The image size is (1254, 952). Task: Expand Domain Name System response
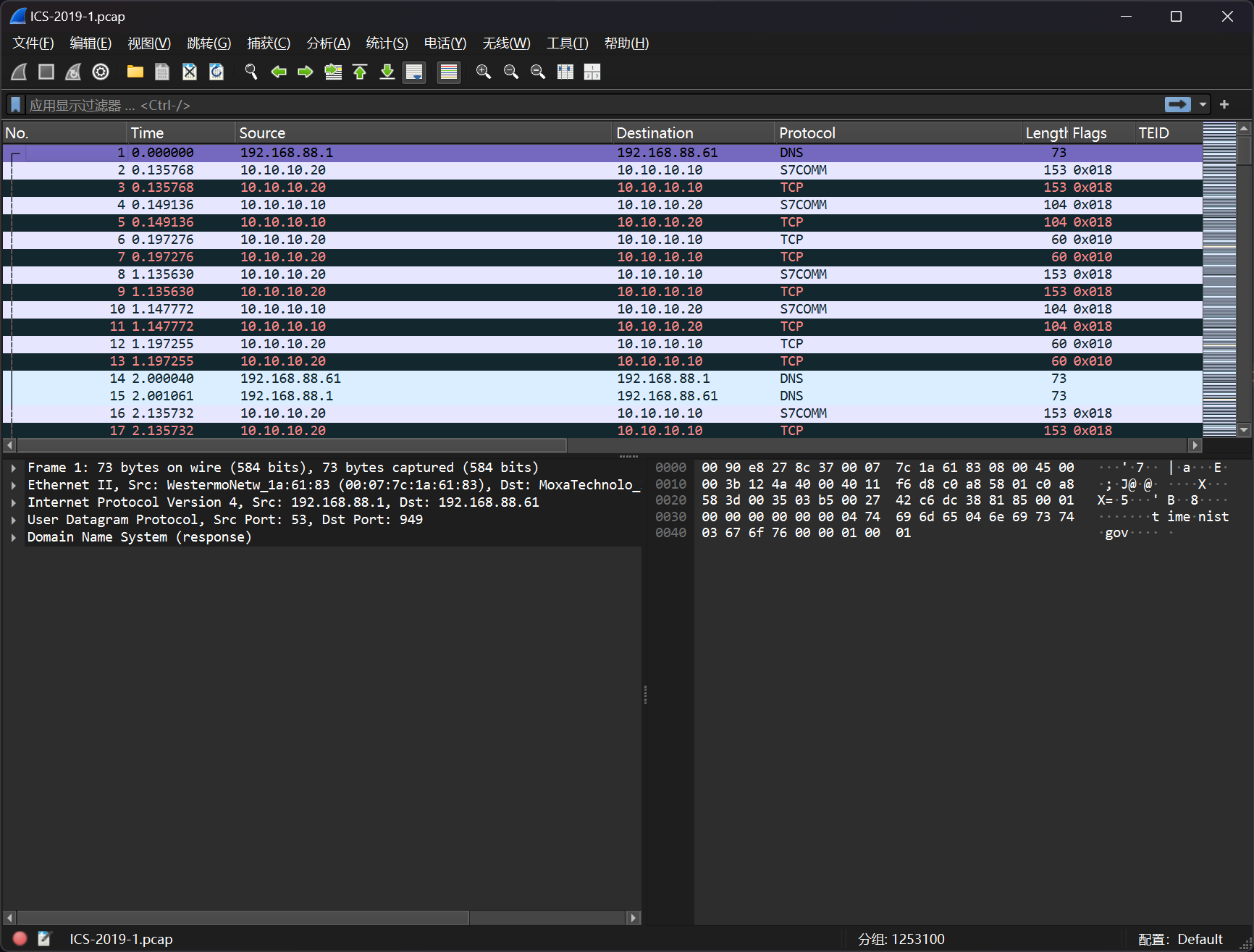(14, 537)
